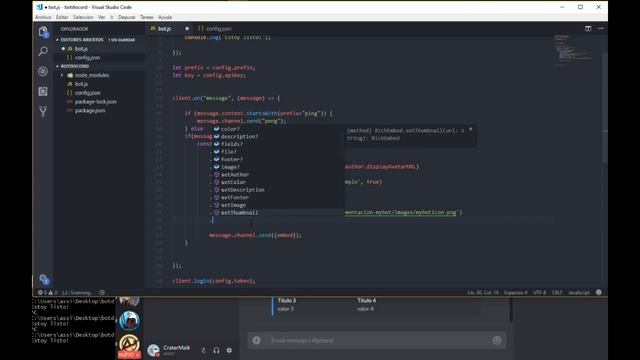The width and height of the screenshot is (640, 360).
Task: Open the Extensions view in activity bar
Action: tap(43, 91)
